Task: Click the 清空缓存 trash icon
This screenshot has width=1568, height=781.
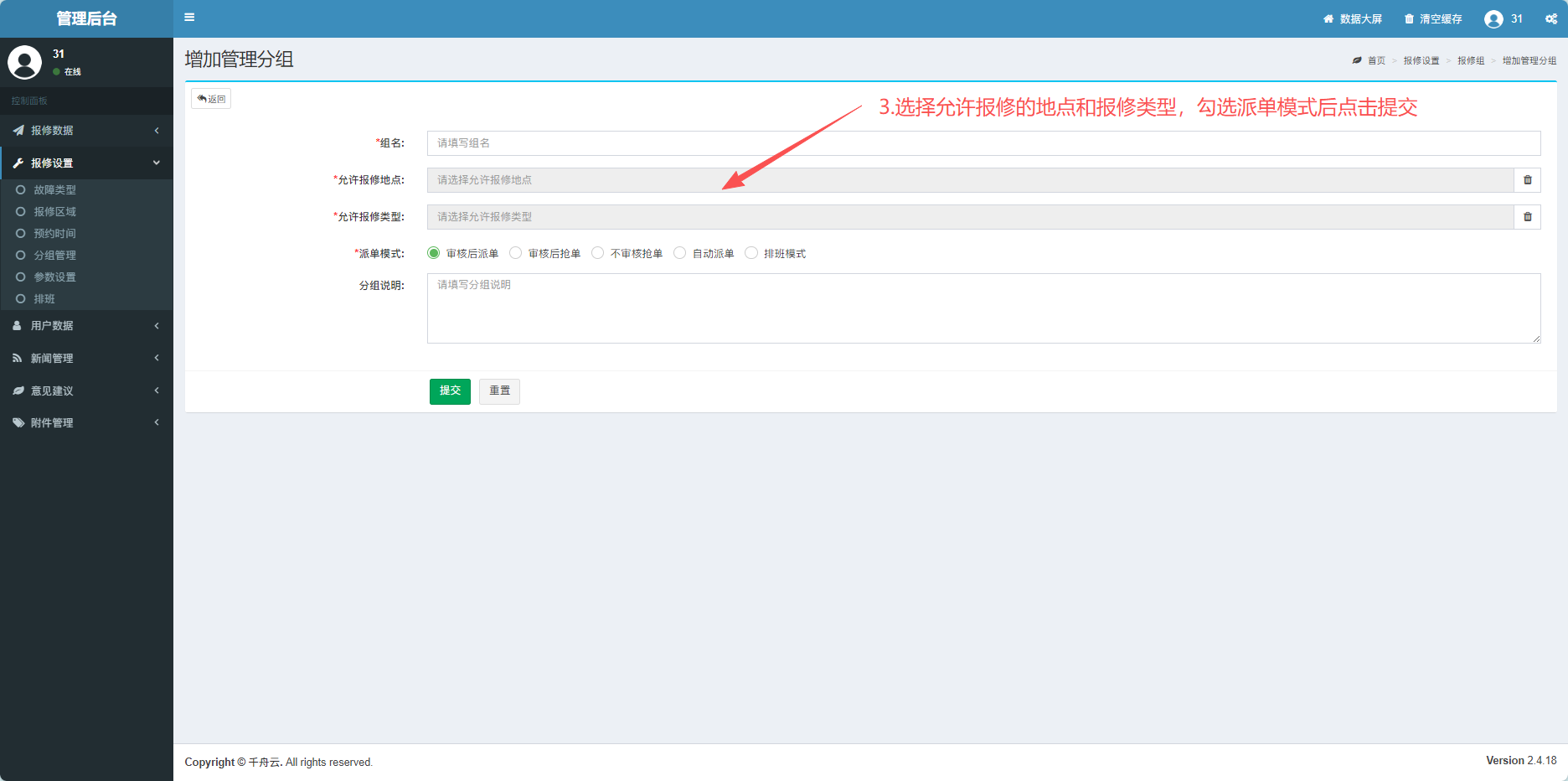Action: (1409, 18)
